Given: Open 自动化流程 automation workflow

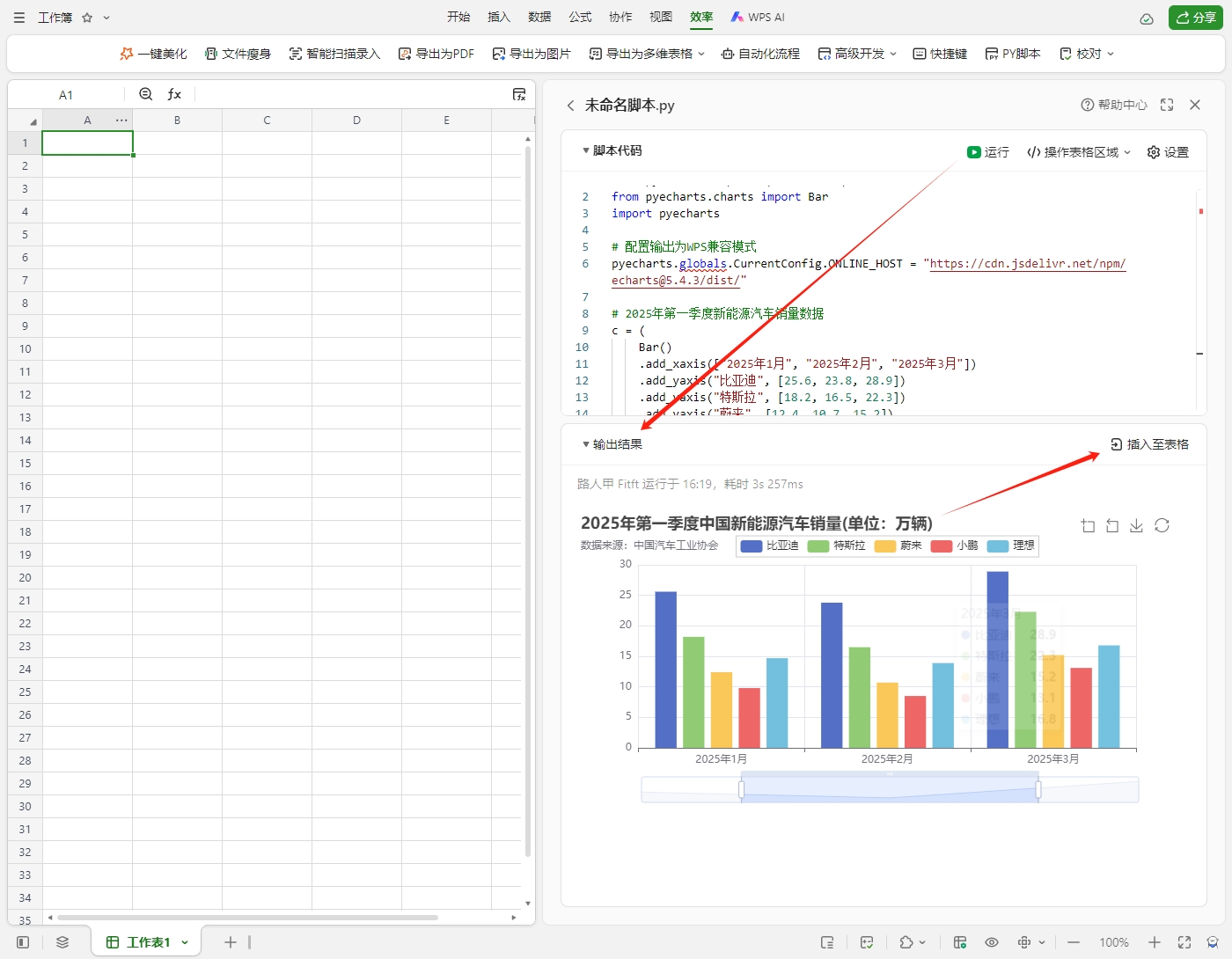Looking at the screenshot, I should [760, 54].
